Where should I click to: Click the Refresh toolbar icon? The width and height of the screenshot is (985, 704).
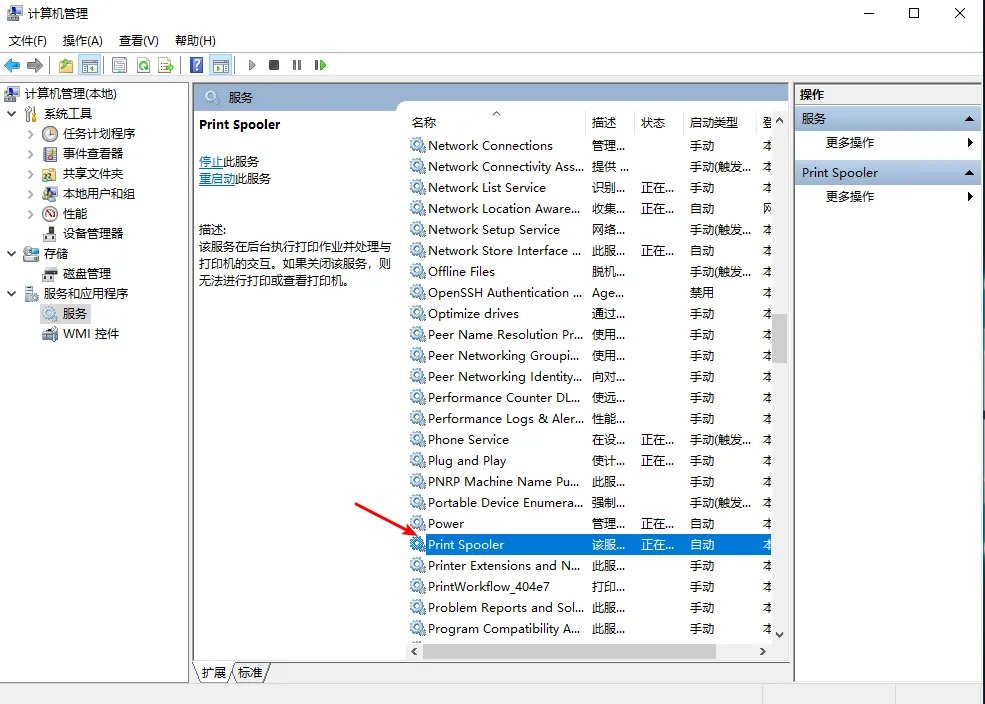(x=143, y=65)
